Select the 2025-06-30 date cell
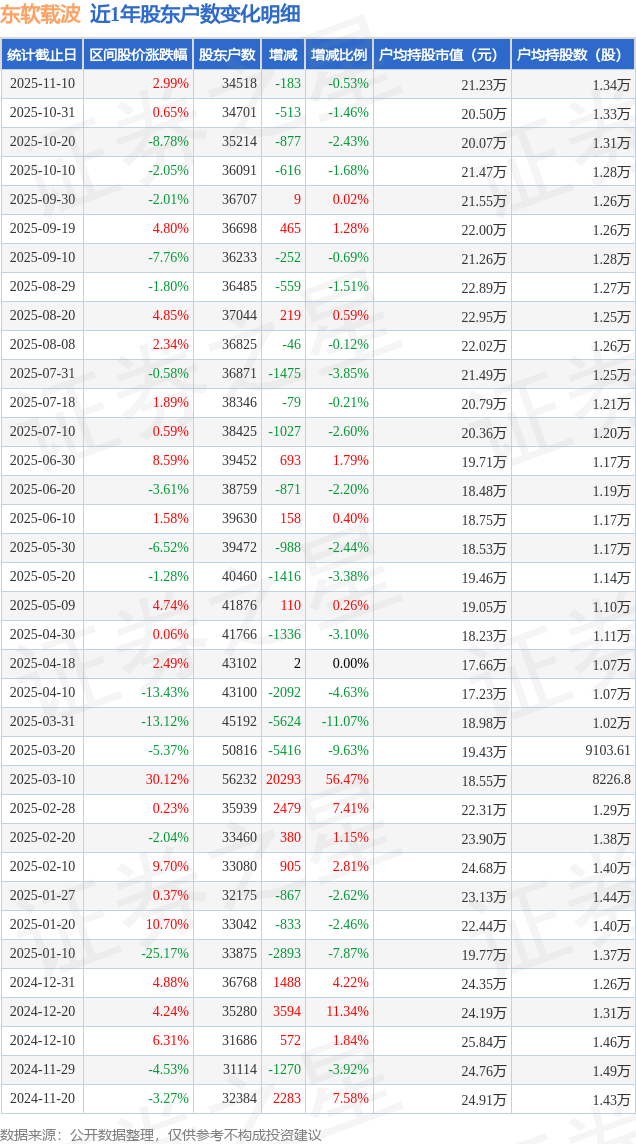This screenshot has height=1144, width=636. [42, 461]
